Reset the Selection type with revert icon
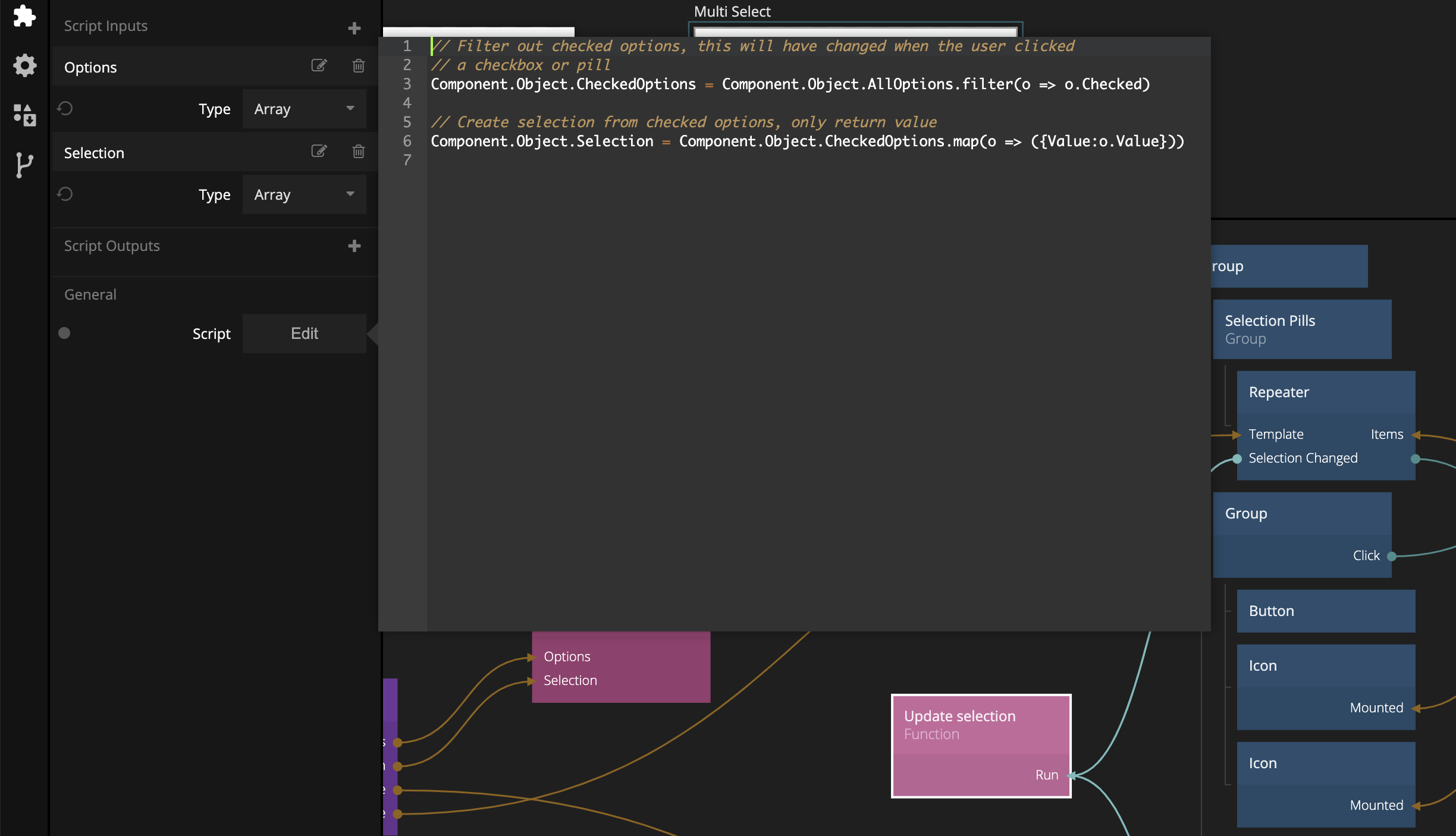This screenshot has width=1456, height=836. (x=65, y=194)
